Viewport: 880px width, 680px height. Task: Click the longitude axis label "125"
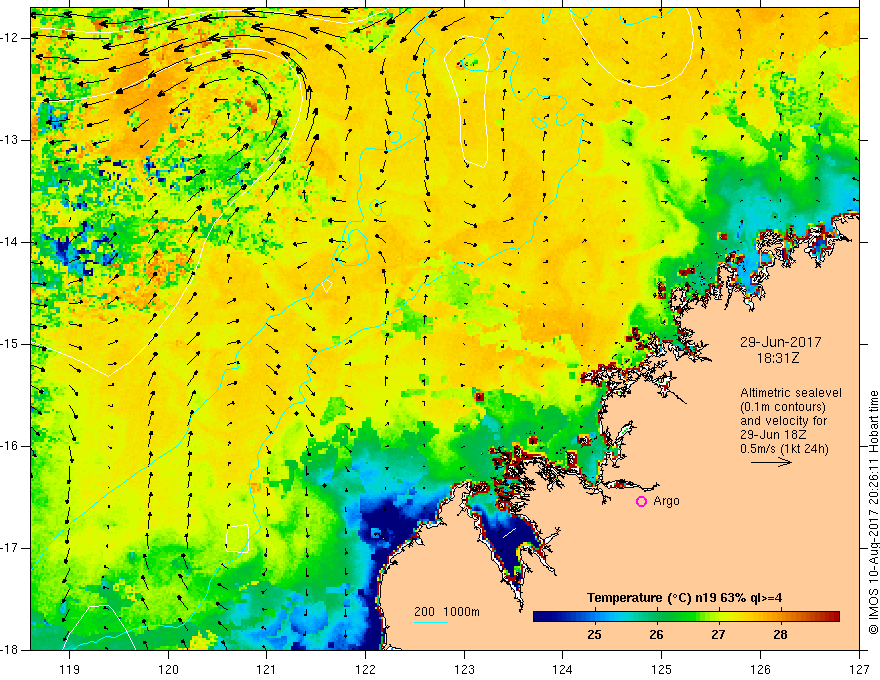[x=662, y=669]
